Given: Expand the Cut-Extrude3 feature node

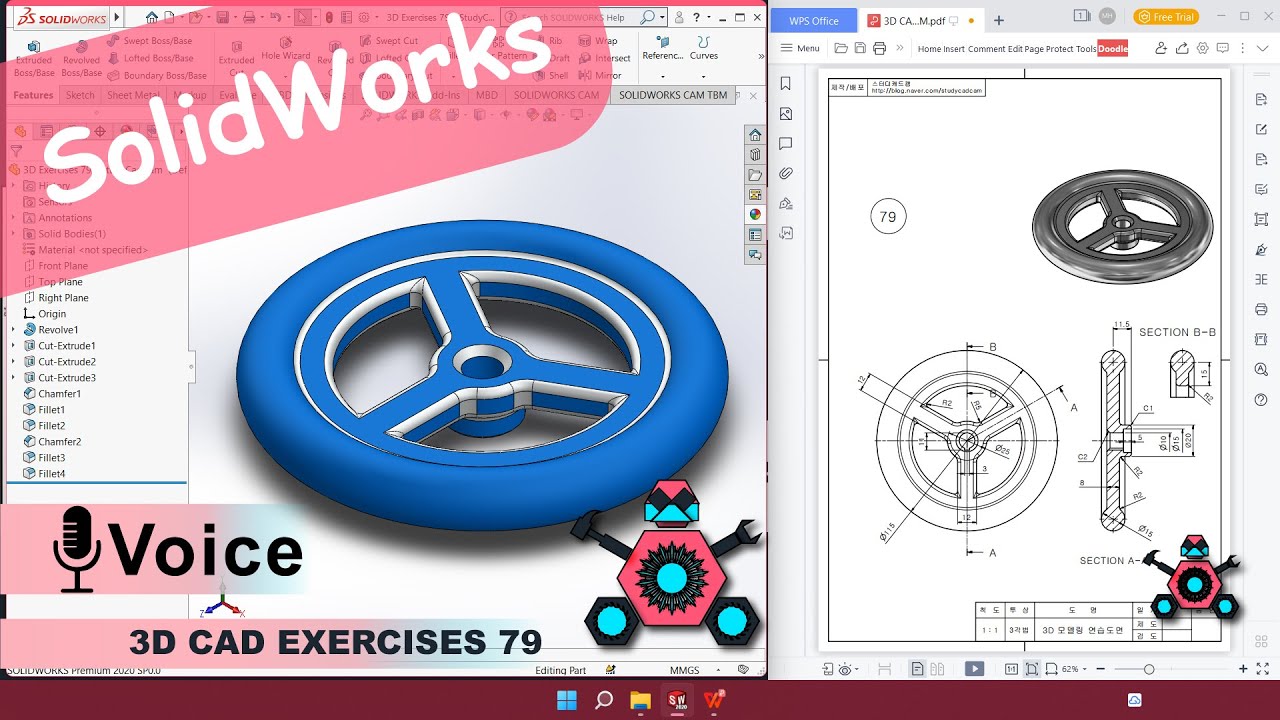Looking at the screenshot, I should (x=13, y=378).
